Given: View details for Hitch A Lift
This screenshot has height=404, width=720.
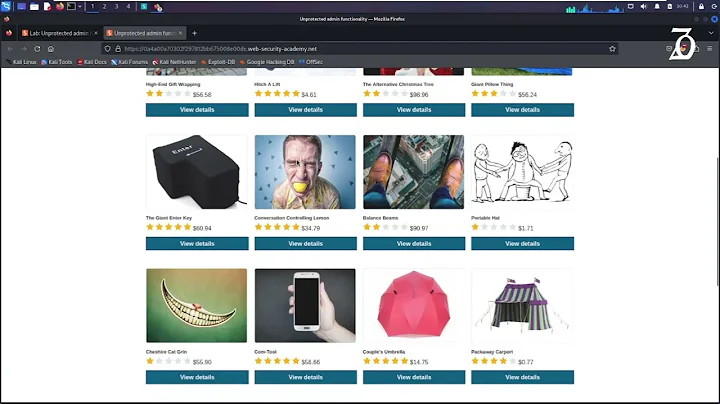Looking at the screenshot, I should point(305,110).
